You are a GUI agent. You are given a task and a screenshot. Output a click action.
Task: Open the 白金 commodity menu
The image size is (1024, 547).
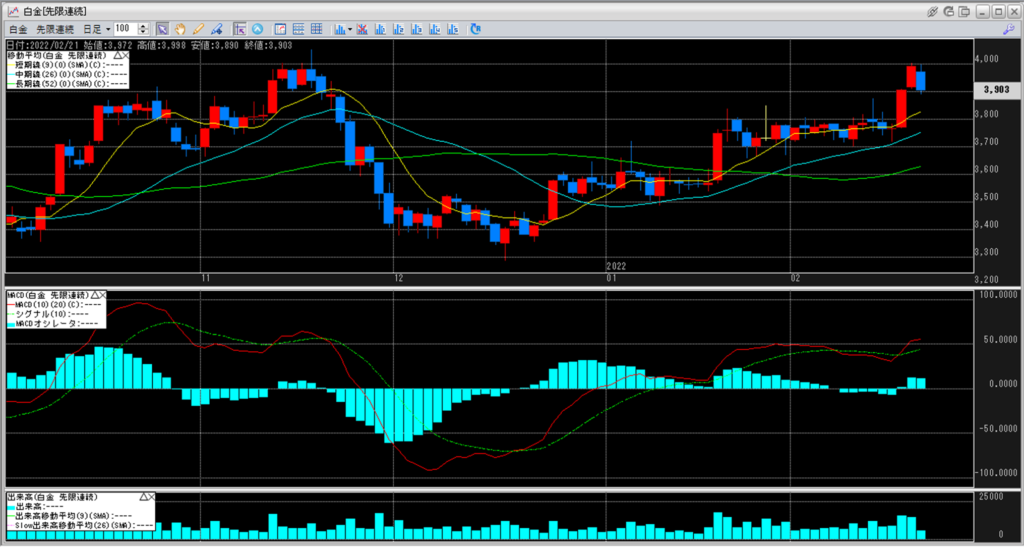tap(17, 29)
